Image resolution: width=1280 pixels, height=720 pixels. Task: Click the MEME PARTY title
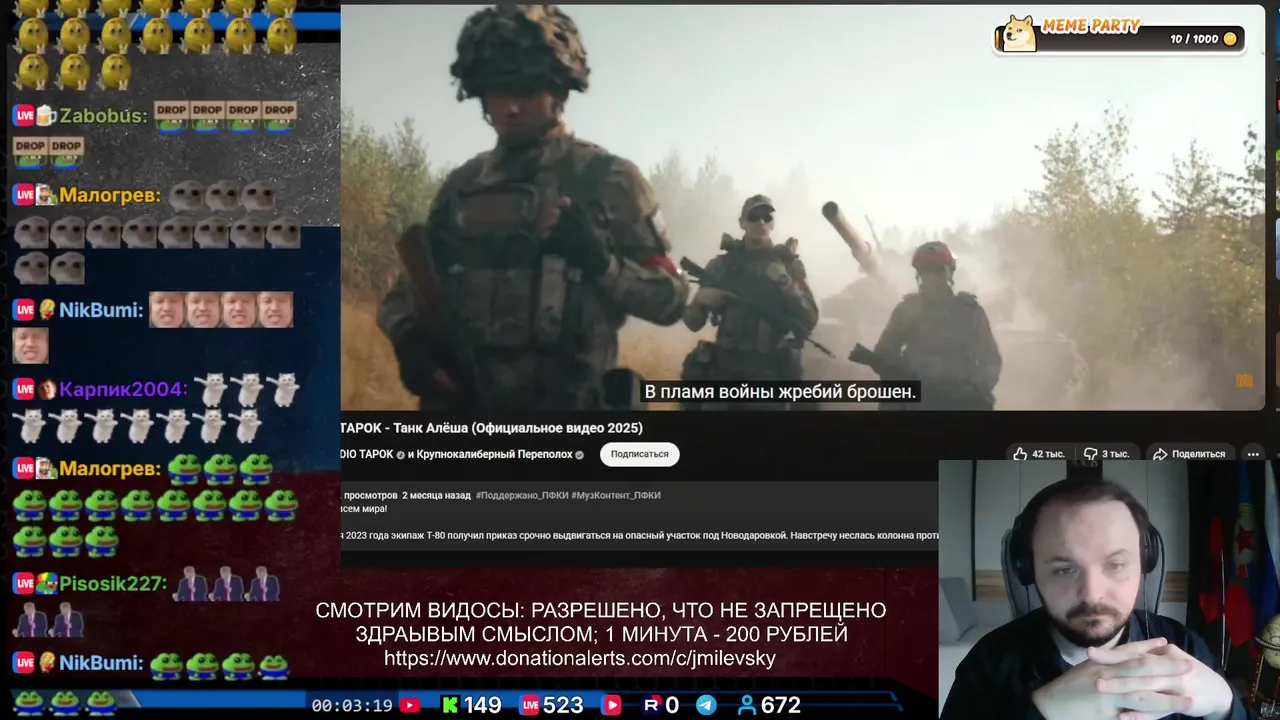coord(1091,25)
